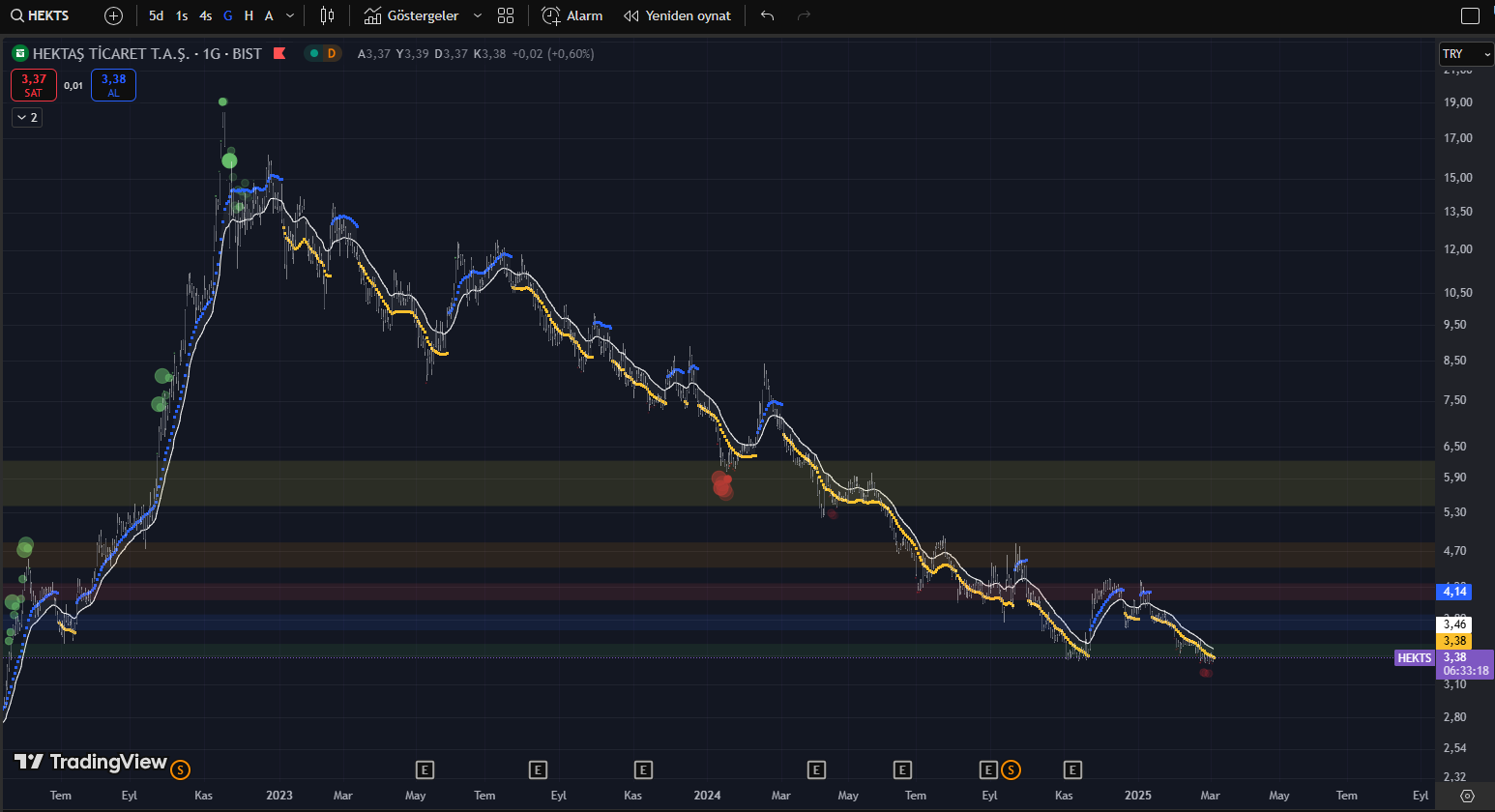1495x812 pixels.
Task: Click the E earnings marker near Eyl 2024
Action: coord(988,770)
